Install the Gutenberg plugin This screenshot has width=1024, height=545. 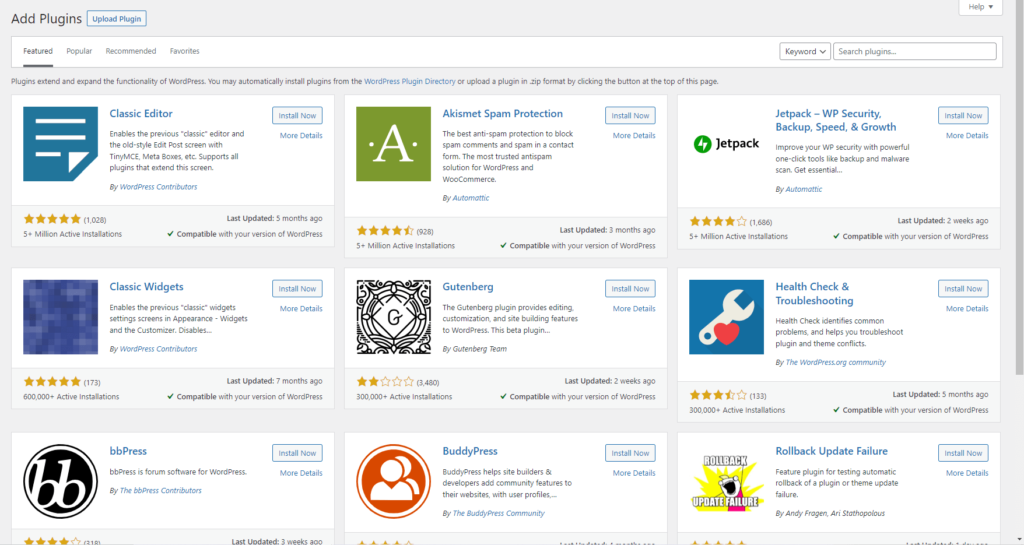(630, 288)
